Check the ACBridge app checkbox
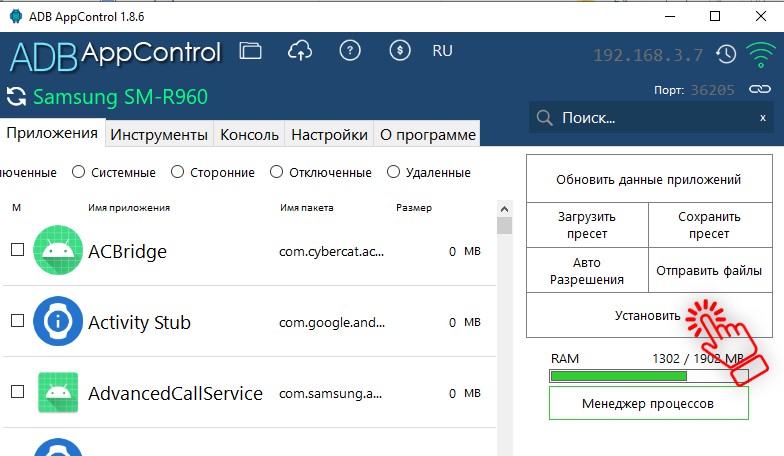784x456 pixels. (17, 250)
